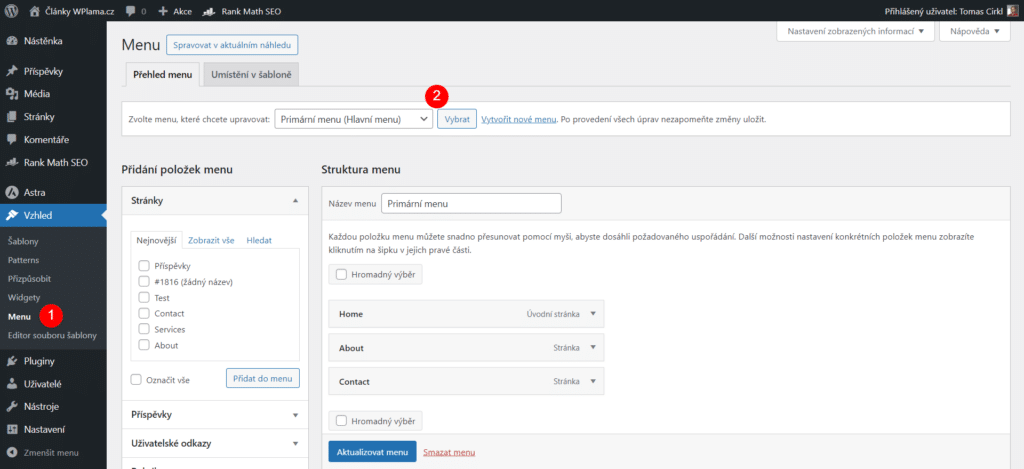Screen dimensions: 1024x469
Task: Open the Rank Math SEO chart icon in the admin bar
Action: point(209,11)
